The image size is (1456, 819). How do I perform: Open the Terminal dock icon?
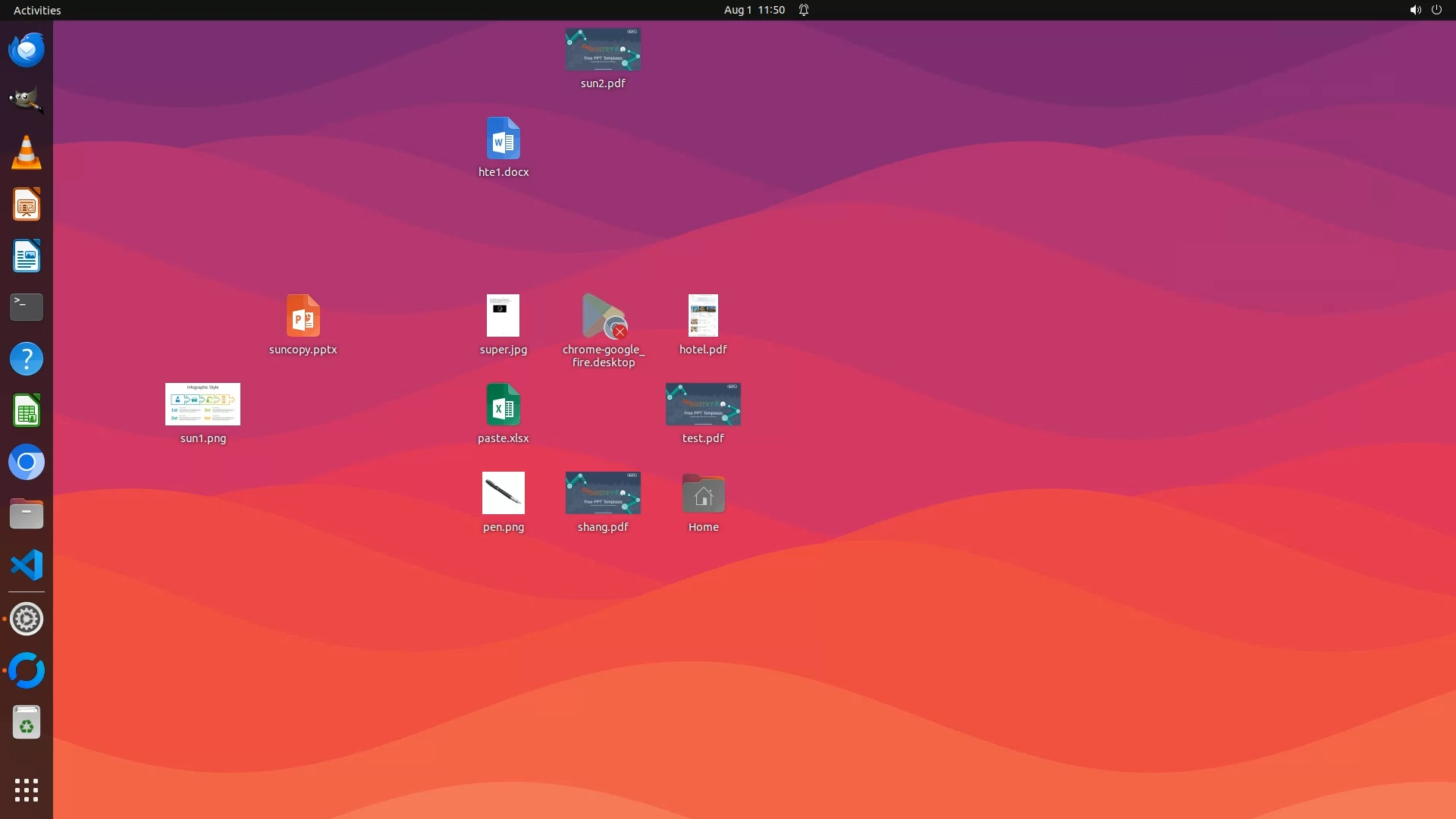[27, 307]
